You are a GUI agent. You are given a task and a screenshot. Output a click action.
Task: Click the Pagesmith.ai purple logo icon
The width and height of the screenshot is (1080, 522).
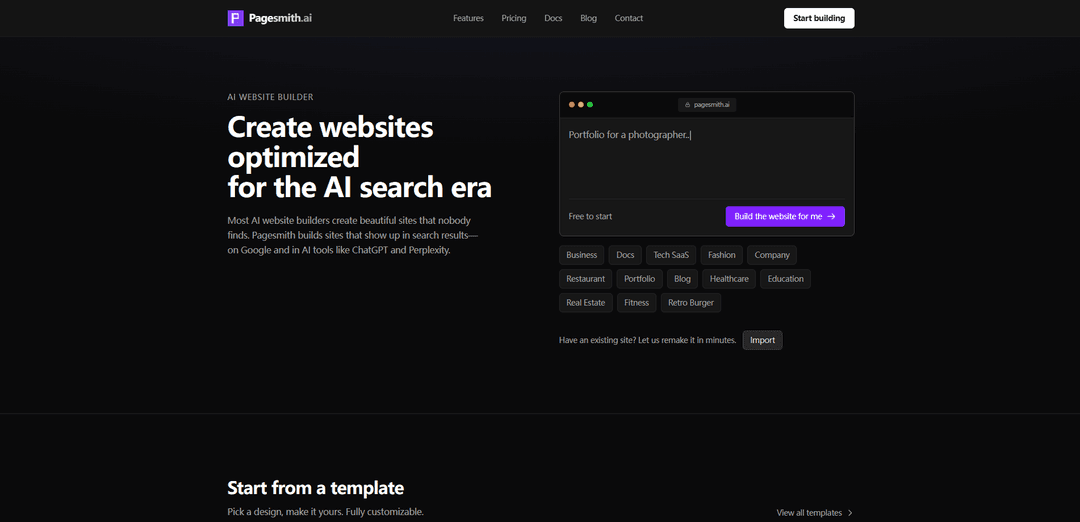235,18
